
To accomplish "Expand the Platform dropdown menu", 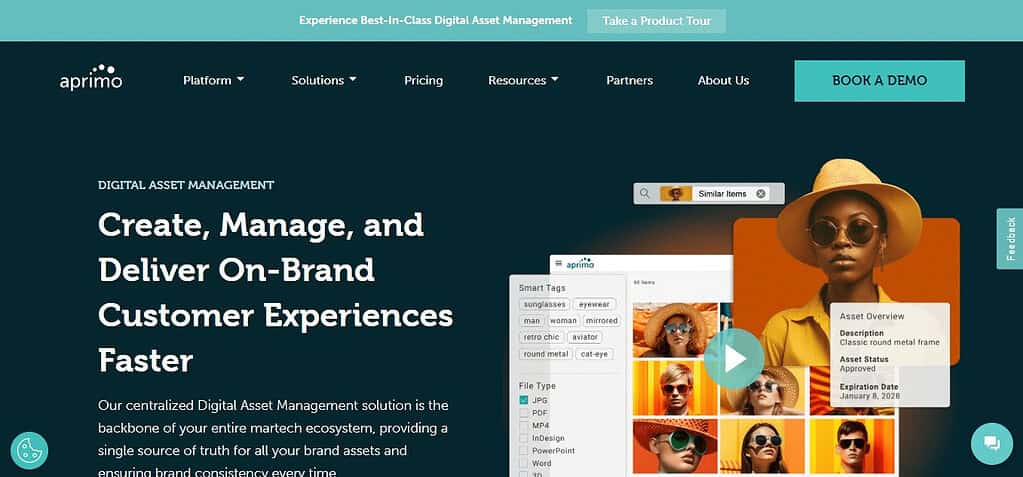I will pyautogui.click(x=213, y=80).
